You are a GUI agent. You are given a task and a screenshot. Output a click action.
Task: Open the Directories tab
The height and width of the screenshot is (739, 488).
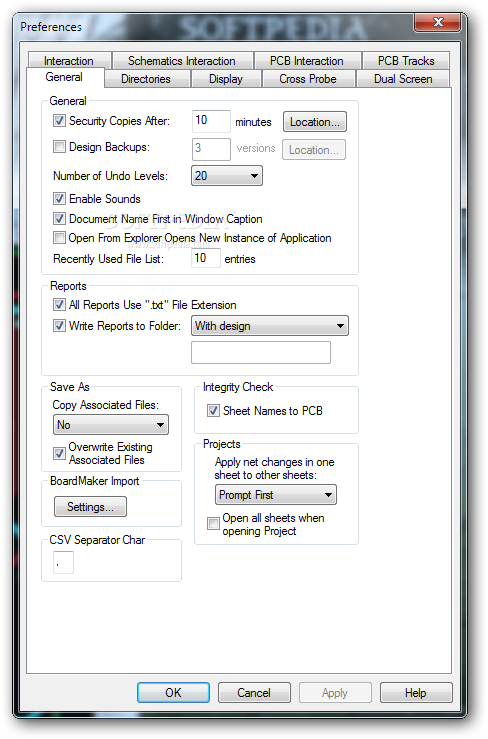point(146,79)
